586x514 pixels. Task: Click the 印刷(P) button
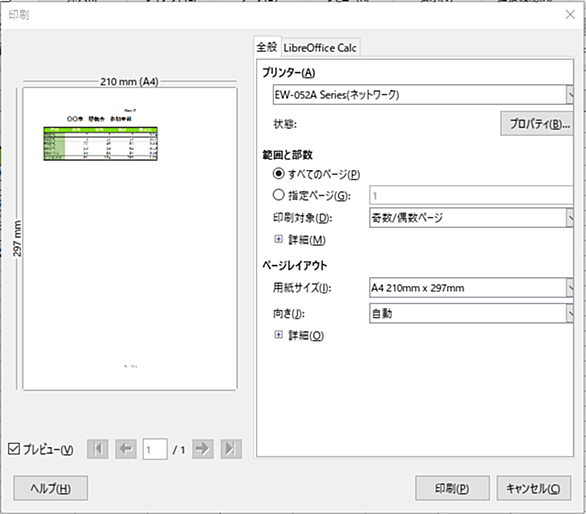pyautogui.click(x=452, y=488)
